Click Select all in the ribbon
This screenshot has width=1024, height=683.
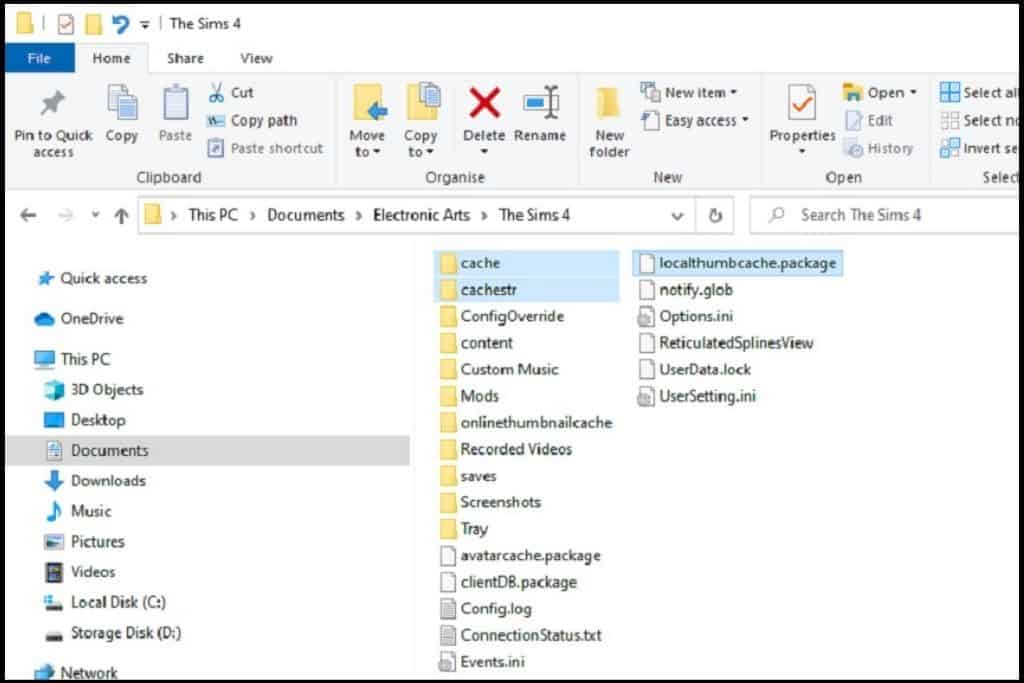coord(978,93)
